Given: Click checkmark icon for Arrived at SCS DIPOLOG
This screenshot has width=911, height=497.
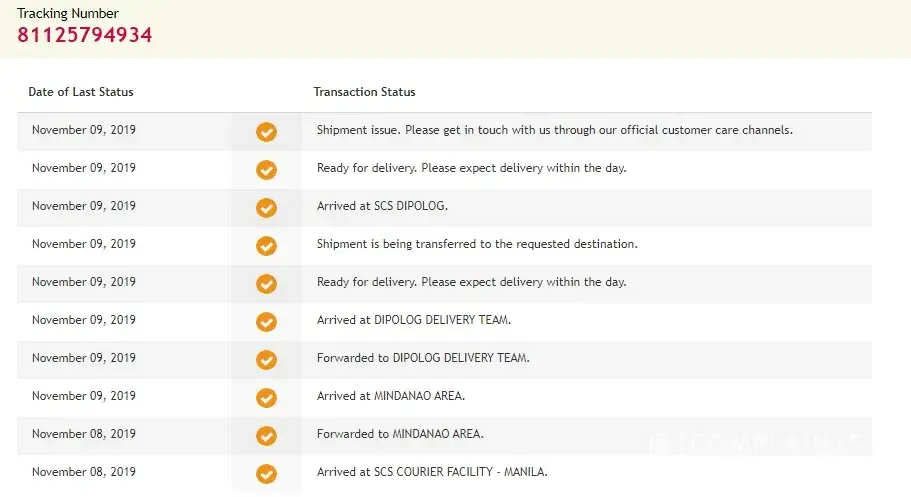Looking at the screenshot, I should [266, 208].
